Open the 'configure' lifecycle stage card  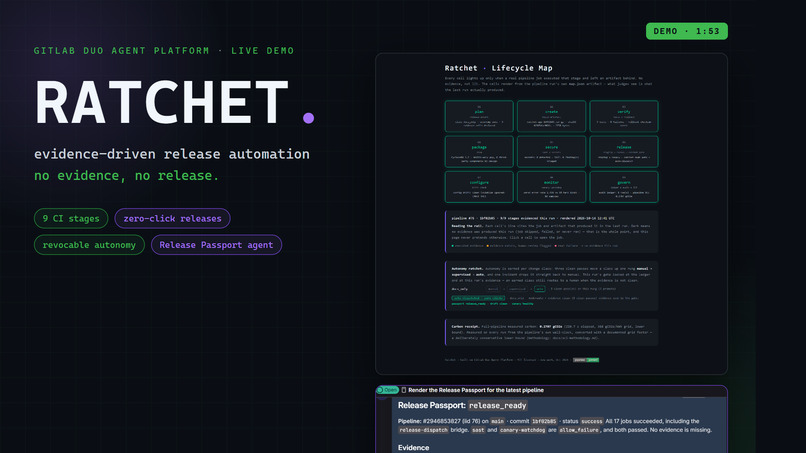click(479, 187)
